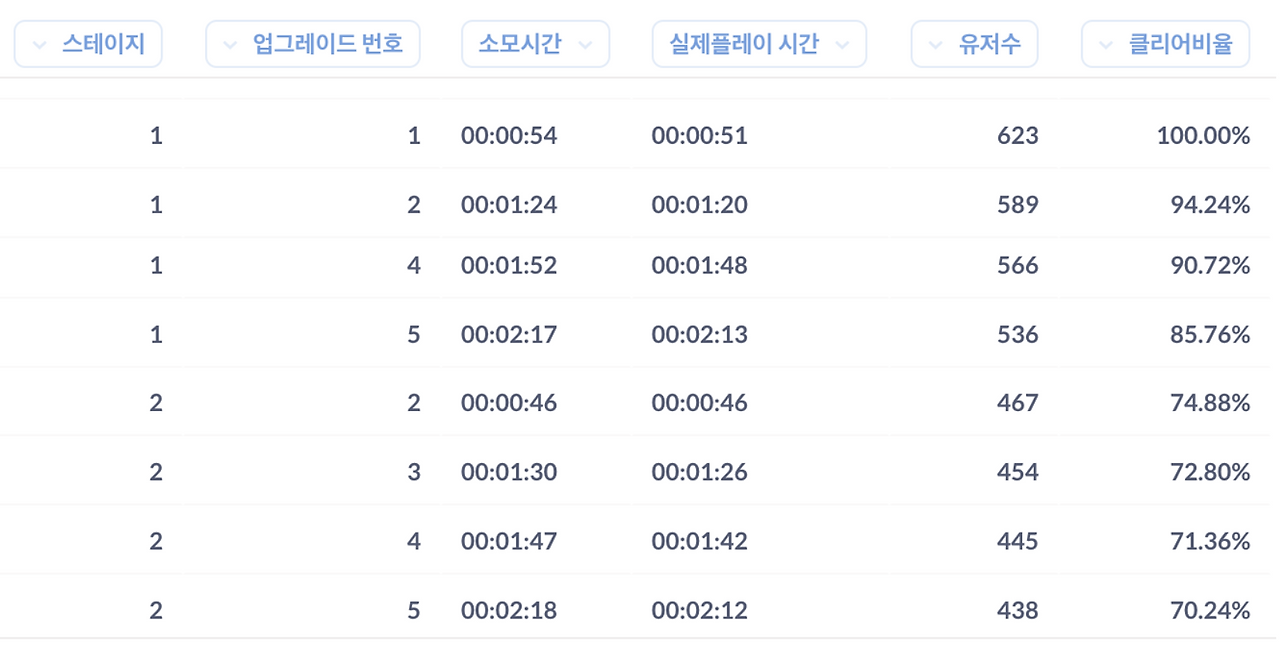1280x654 pixels.
Task: Select the 100.00% clear rate cell
Action: pos(1204,135)
